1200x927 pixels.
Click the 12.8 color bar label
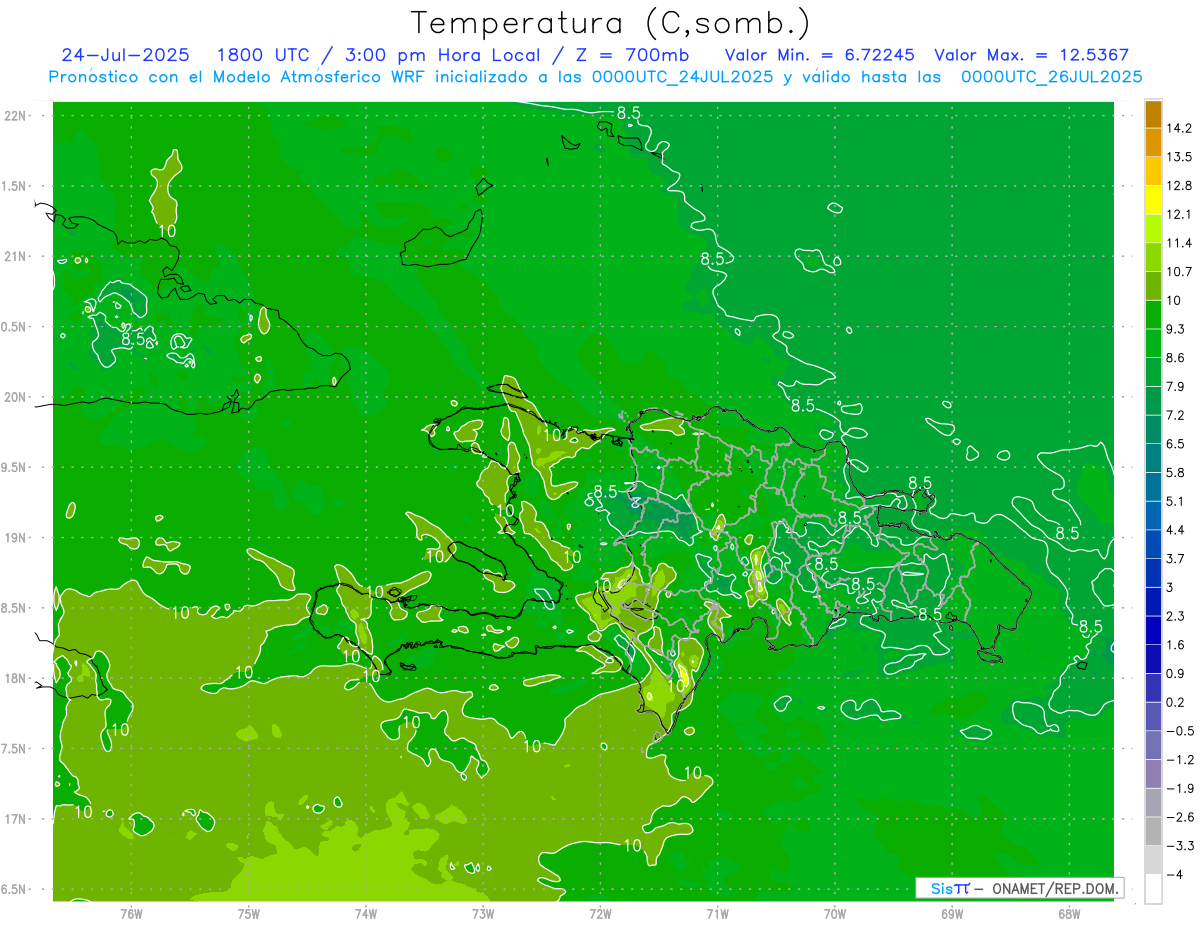pyautogui.click(x=1179, y=185)
